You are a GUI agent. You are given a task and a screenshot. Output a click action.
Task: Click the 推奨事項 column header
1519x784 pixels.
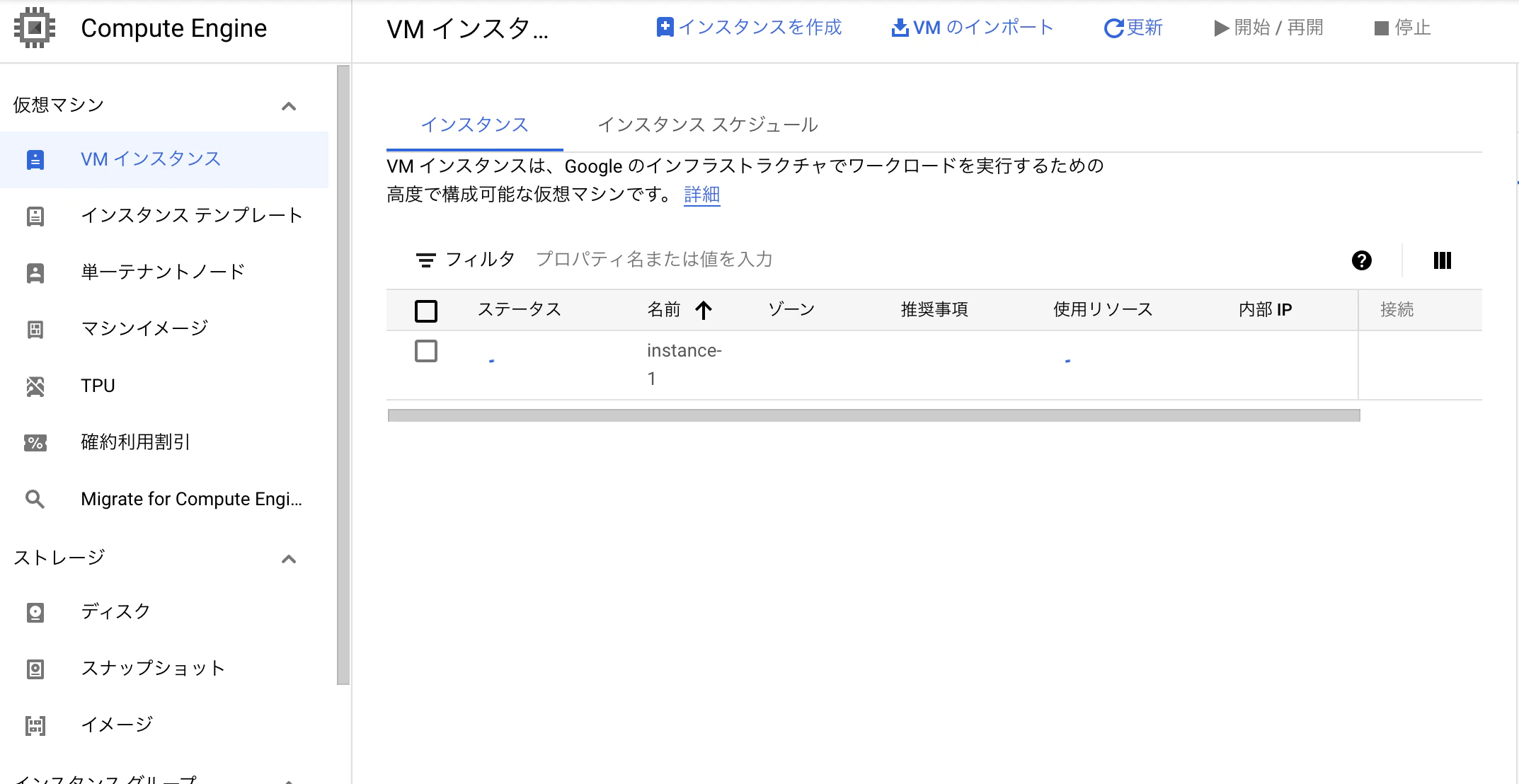pos(934,310)
